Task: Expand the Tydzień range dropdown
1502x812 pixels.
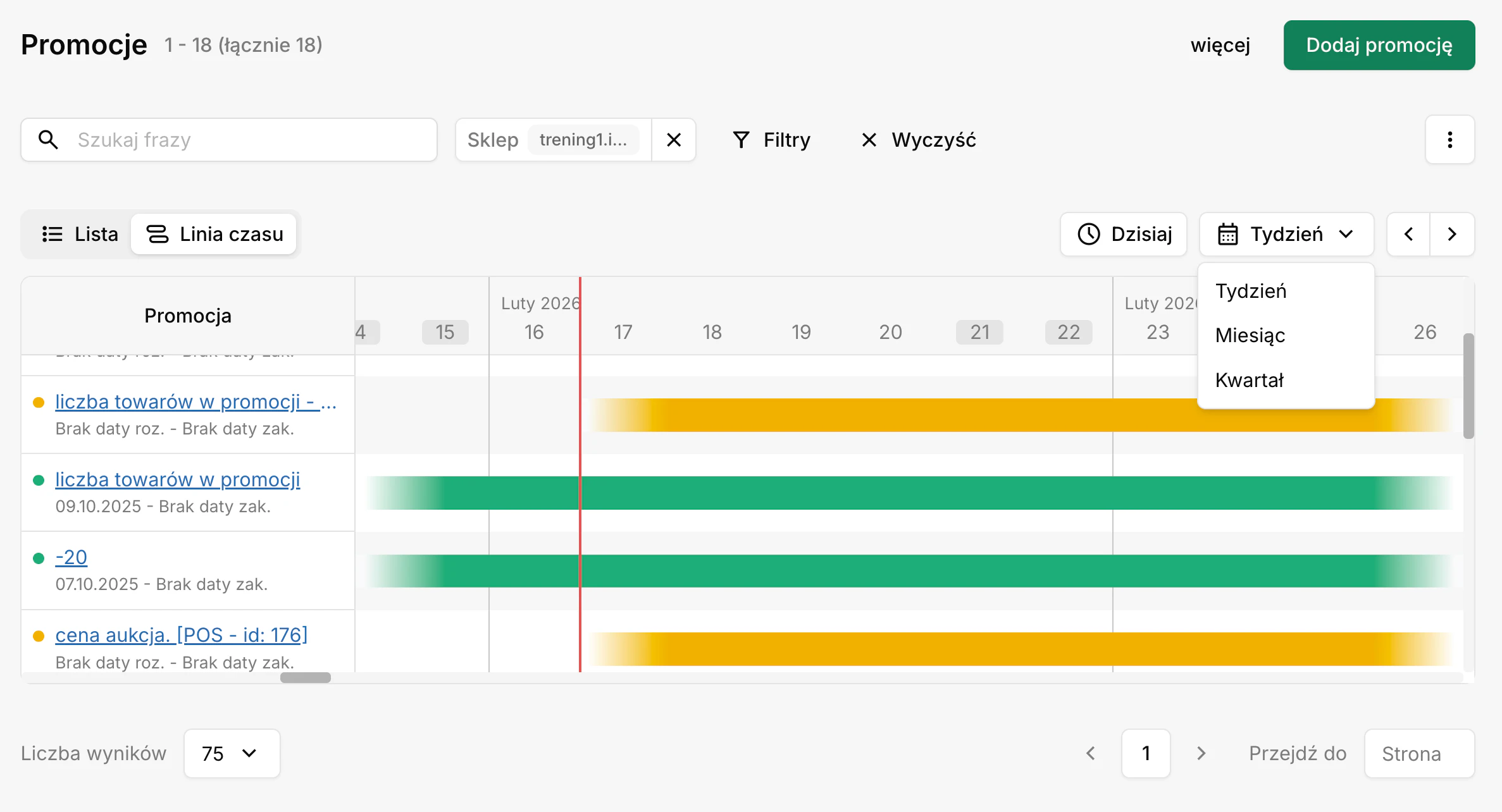Action: pos(1286,234)
